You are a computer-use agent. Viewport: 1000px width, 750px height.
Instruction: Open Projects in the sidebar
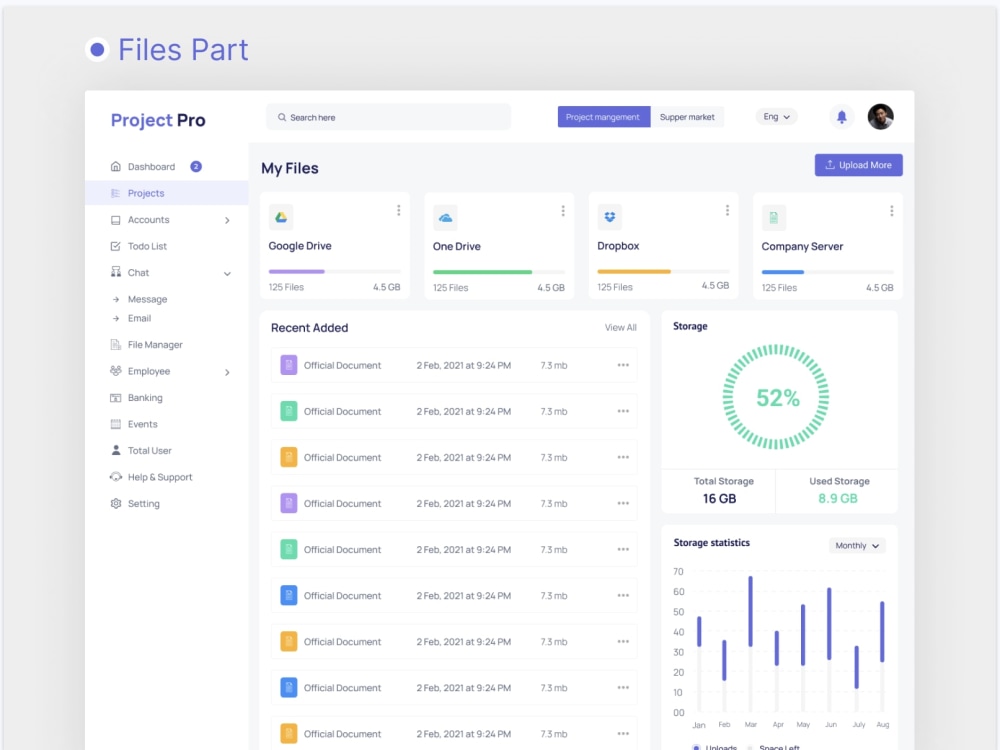pos(166,193)
